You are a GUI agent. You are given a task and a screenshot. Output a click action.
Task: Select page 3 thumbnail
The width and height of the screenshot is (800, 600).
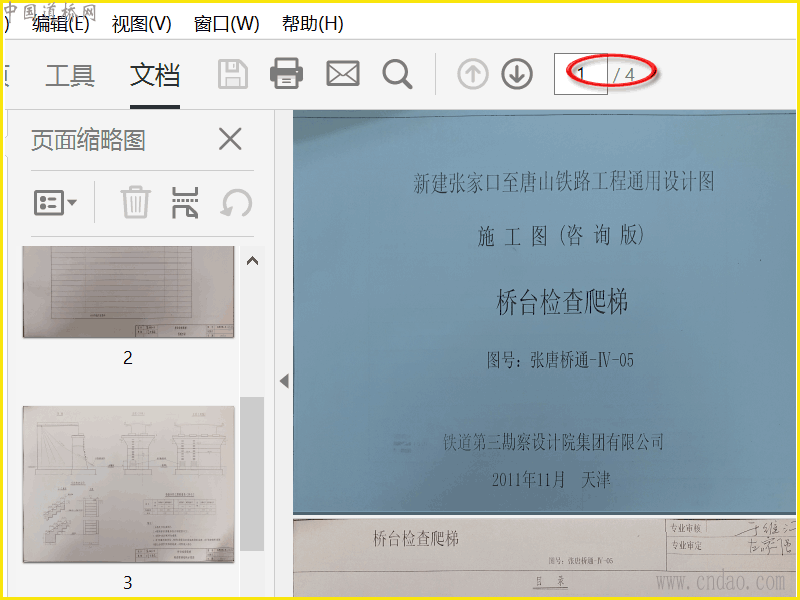tap(129, 484)
